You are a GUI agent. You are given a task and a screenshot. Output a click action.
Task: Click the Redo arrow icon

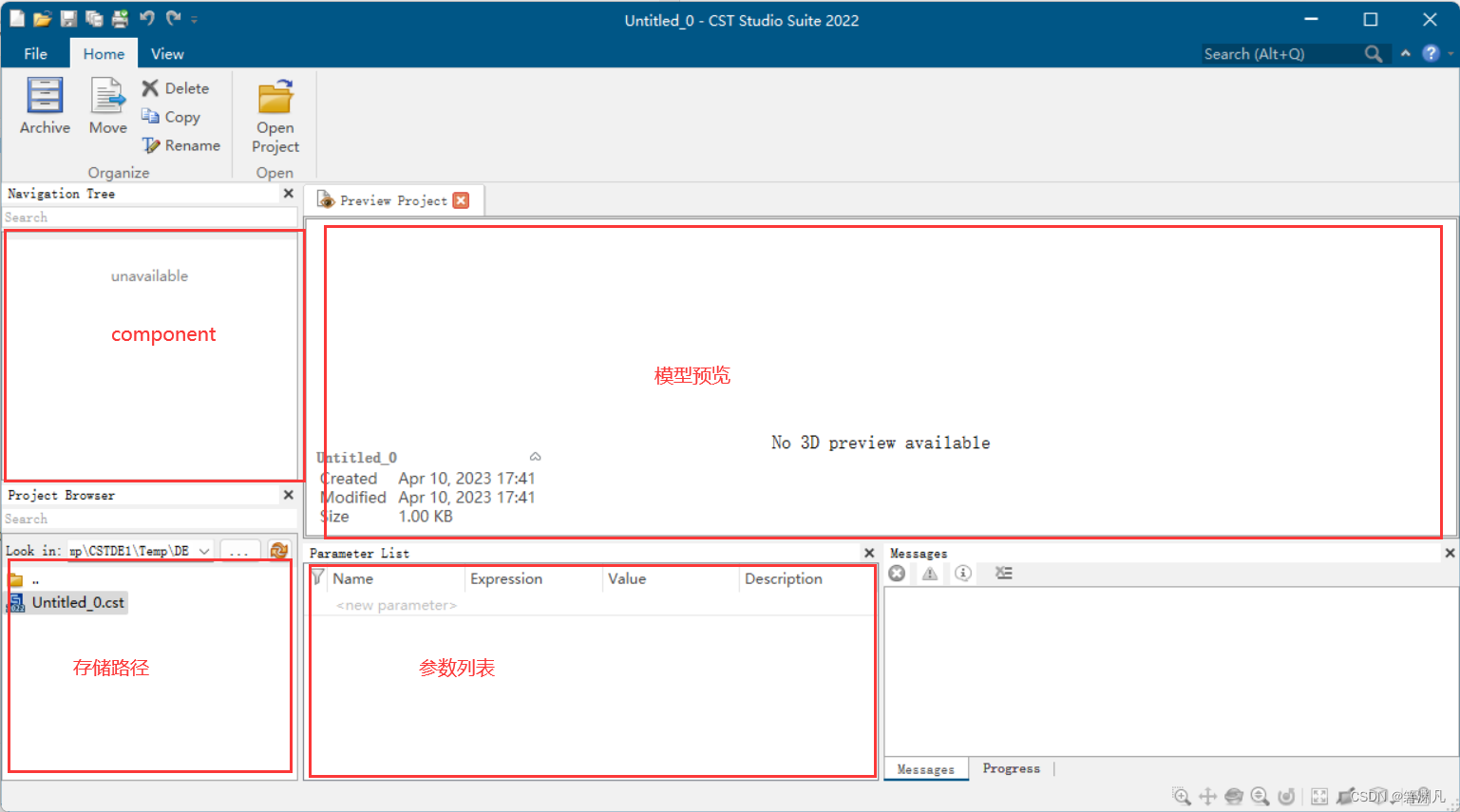point(173,18)
